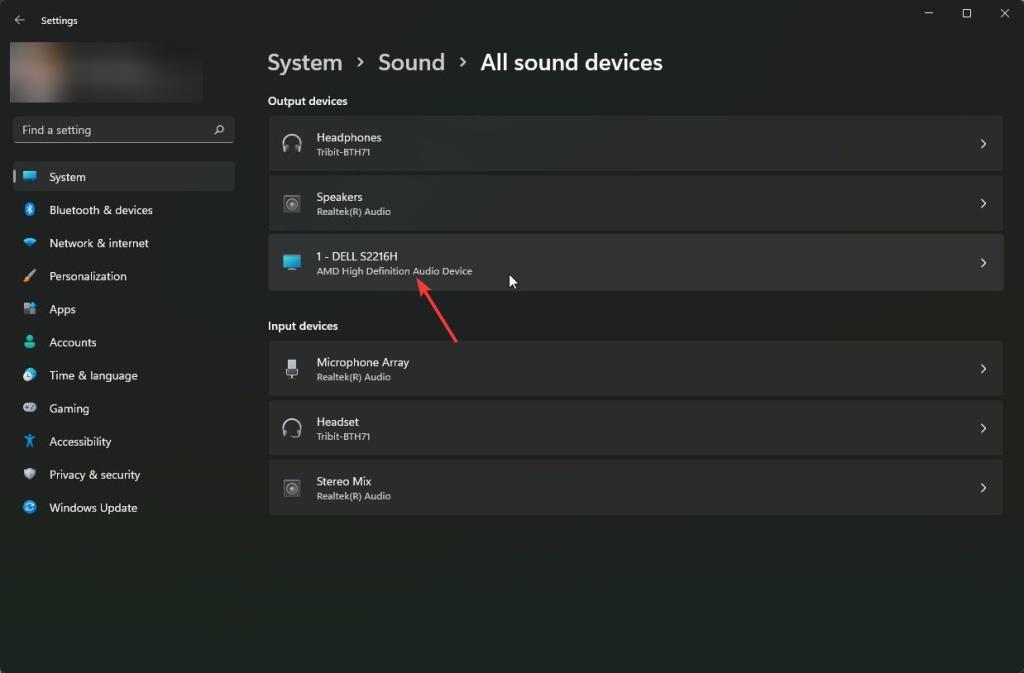The image size is (1024, 673).
Task: Expand Speakers row chevron
Action: [983, 204]
